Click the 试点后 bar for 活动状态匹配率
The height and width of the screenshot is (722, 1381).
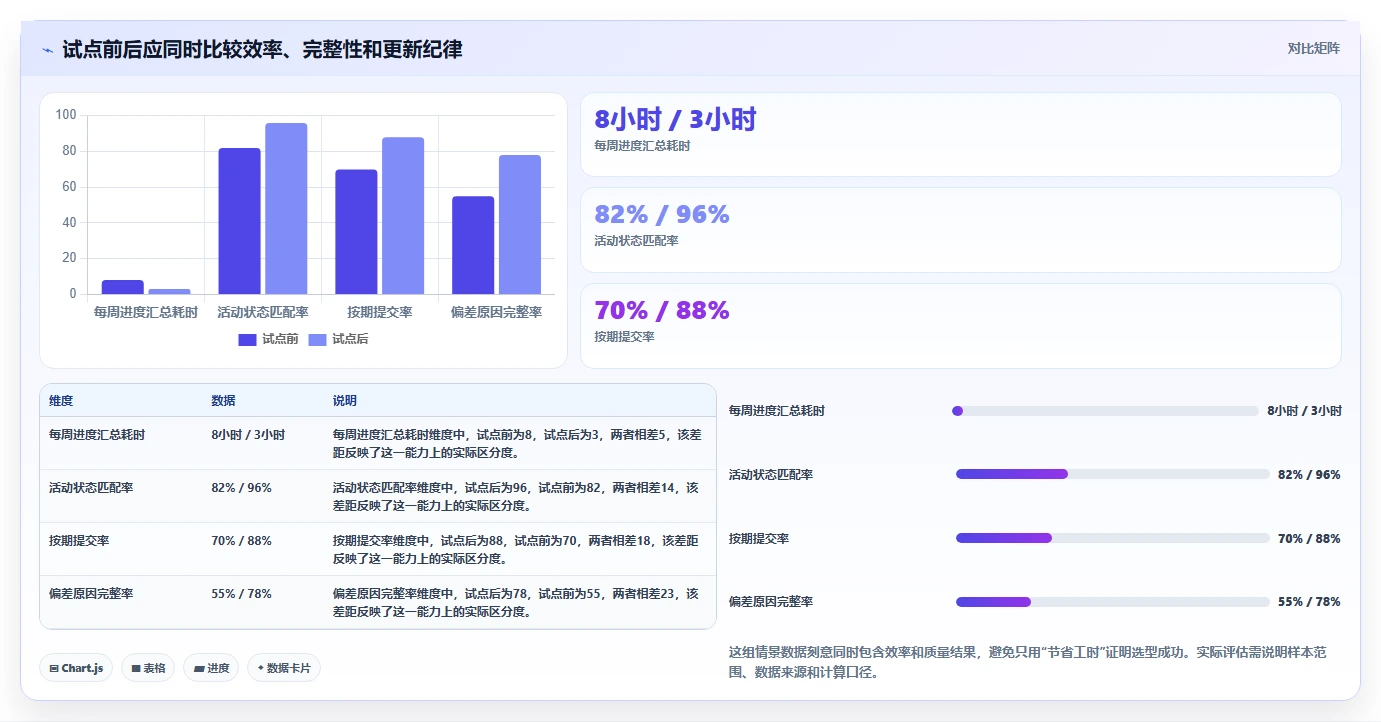[x=286, y=208]
